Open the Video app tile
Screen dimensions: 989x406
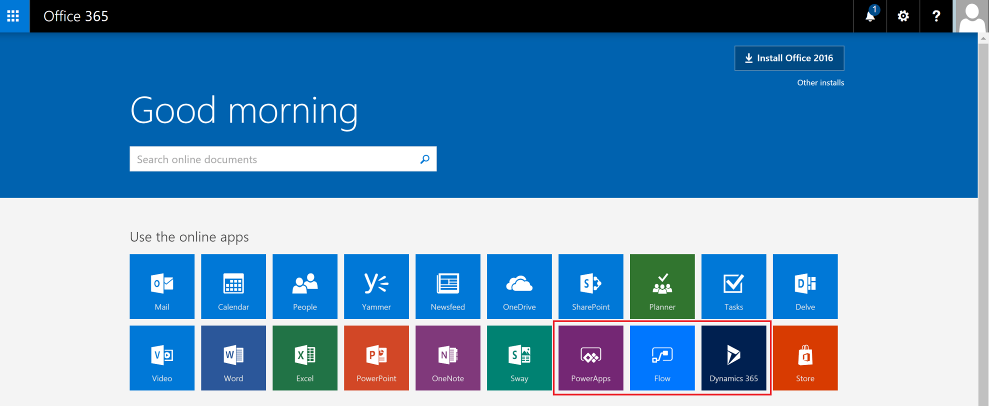(162, 358)
